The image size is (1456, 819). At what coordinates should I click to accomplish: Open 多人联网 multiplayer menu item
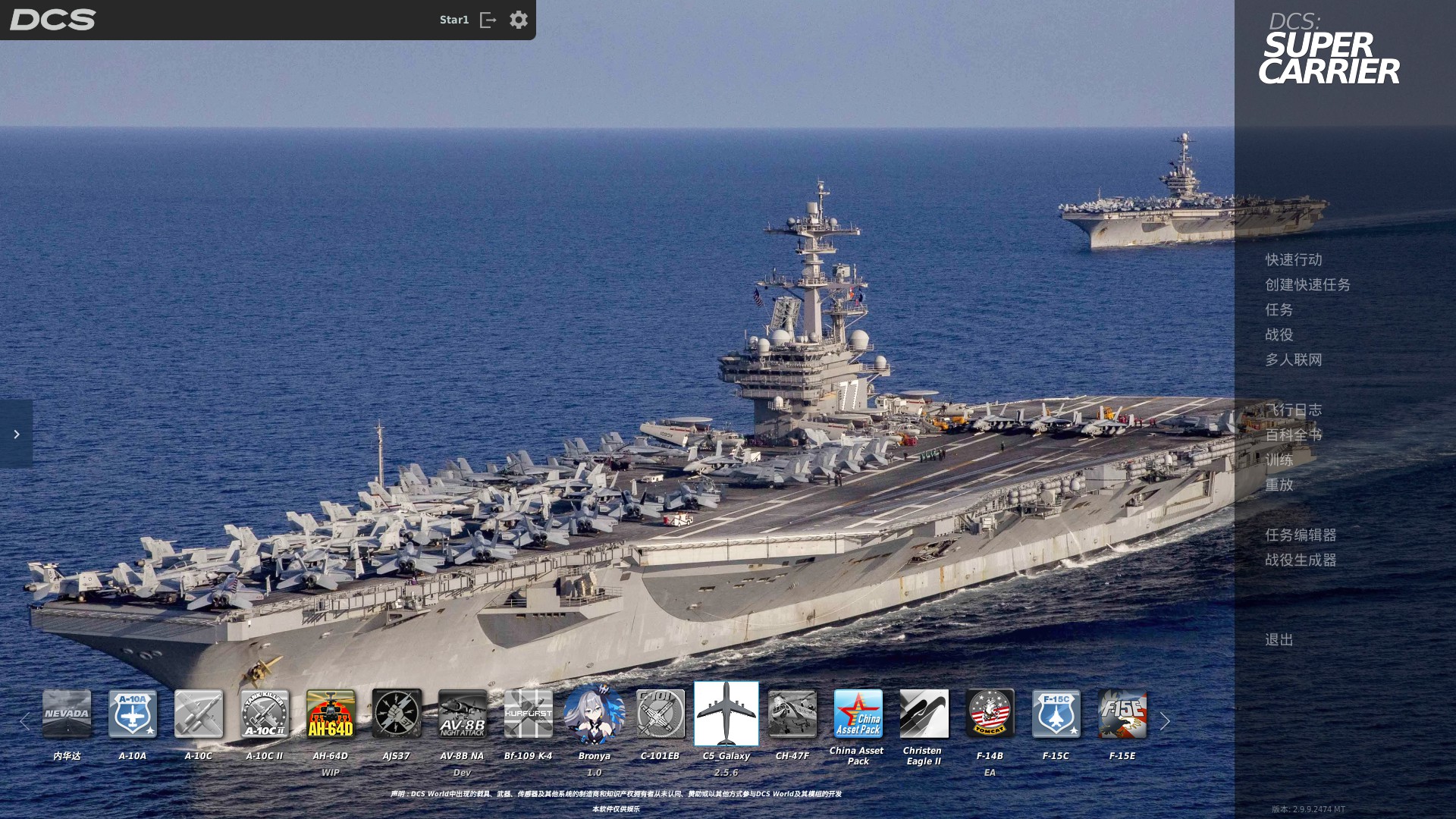(1293, 359)
